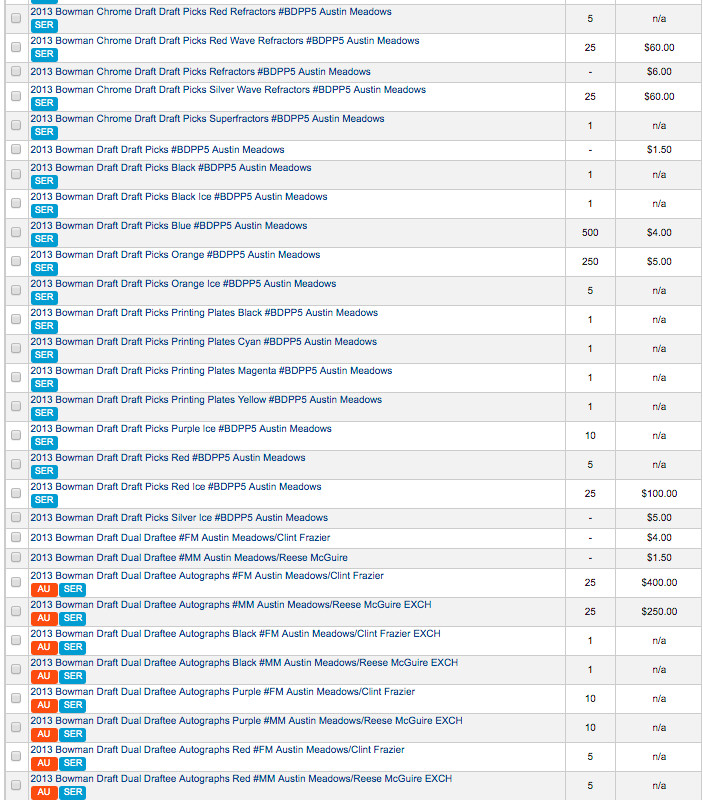Open Draft Picks Orange #BDPP5 card link

(x=175, y=255)
